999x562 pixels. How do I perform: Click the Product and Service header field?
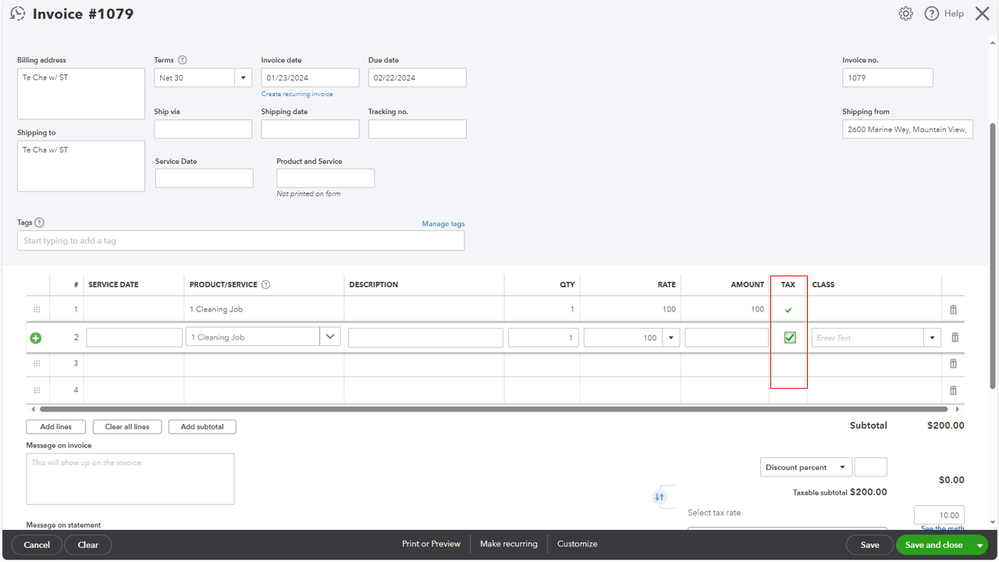[x=325, y=178]
